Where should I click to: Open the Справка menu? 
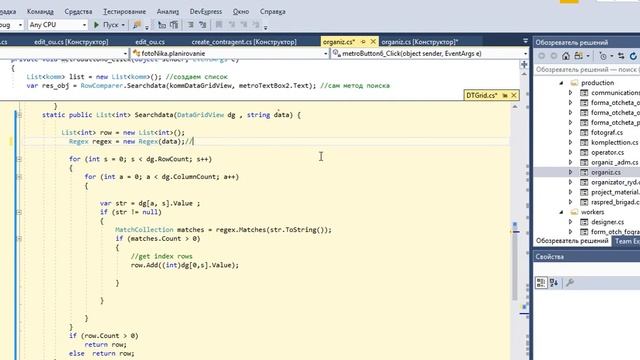point(272,11)
